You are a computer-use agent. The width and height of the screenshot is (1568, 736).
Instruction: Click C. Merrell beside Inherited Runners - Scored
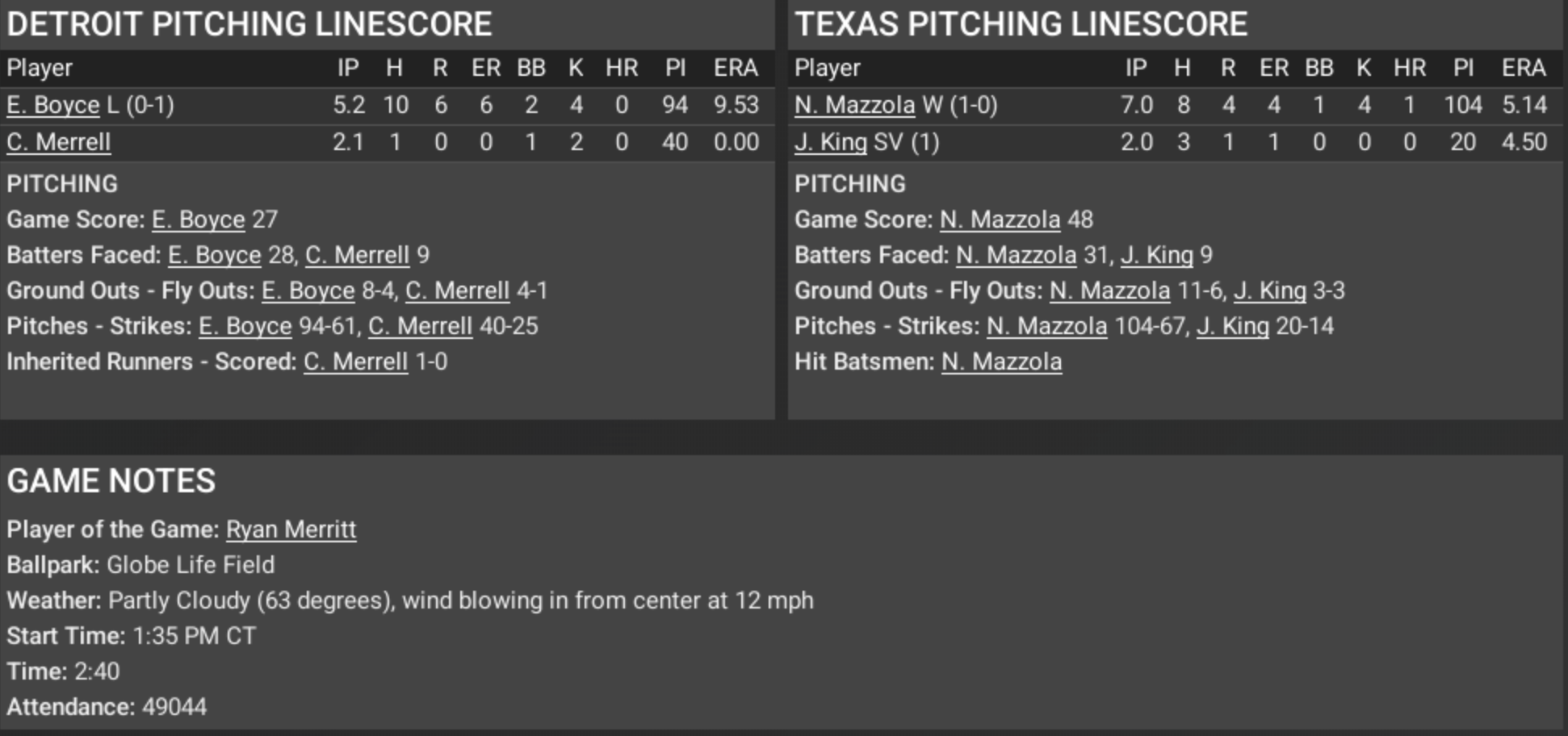point(355,362)
